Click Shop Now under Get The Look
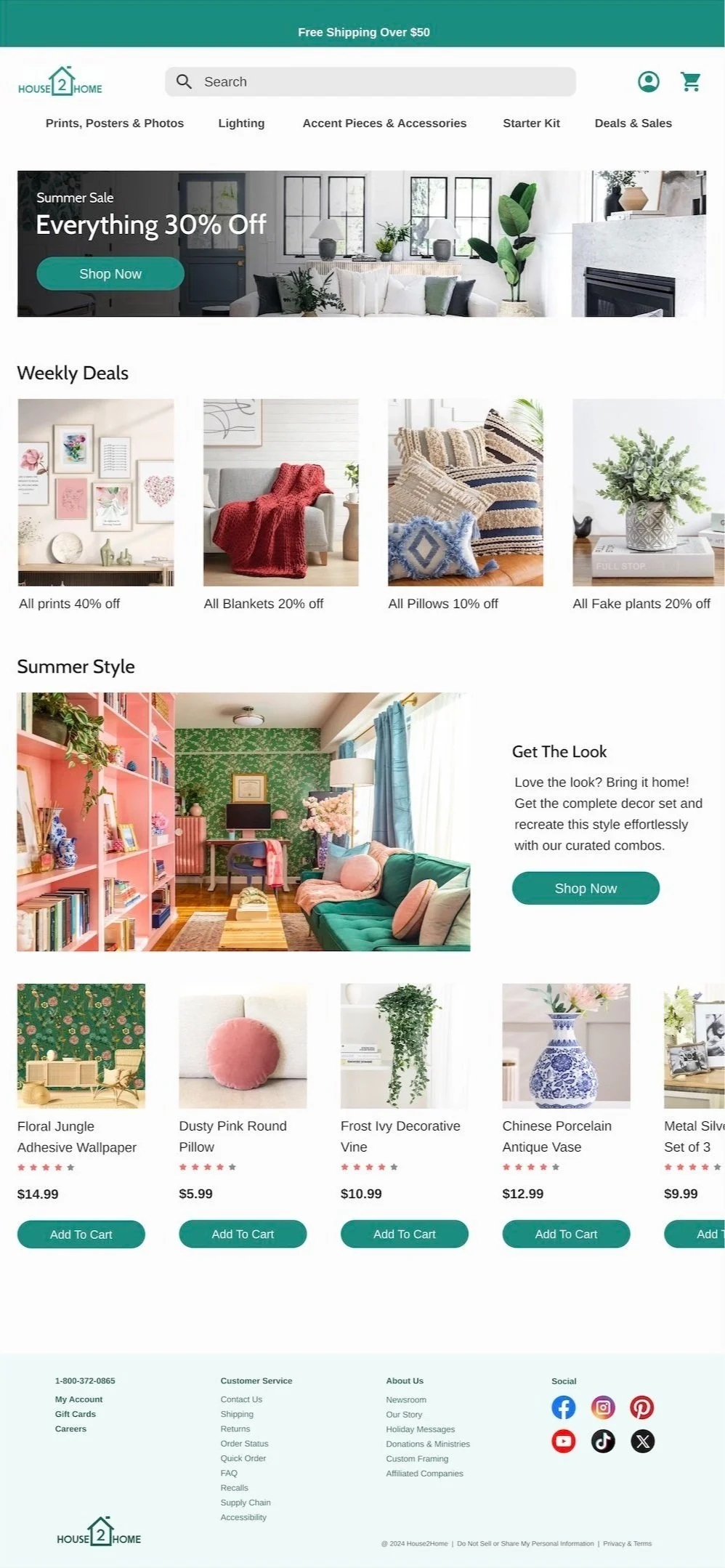Screen dimensions: 725x1568 coord(586,888)
